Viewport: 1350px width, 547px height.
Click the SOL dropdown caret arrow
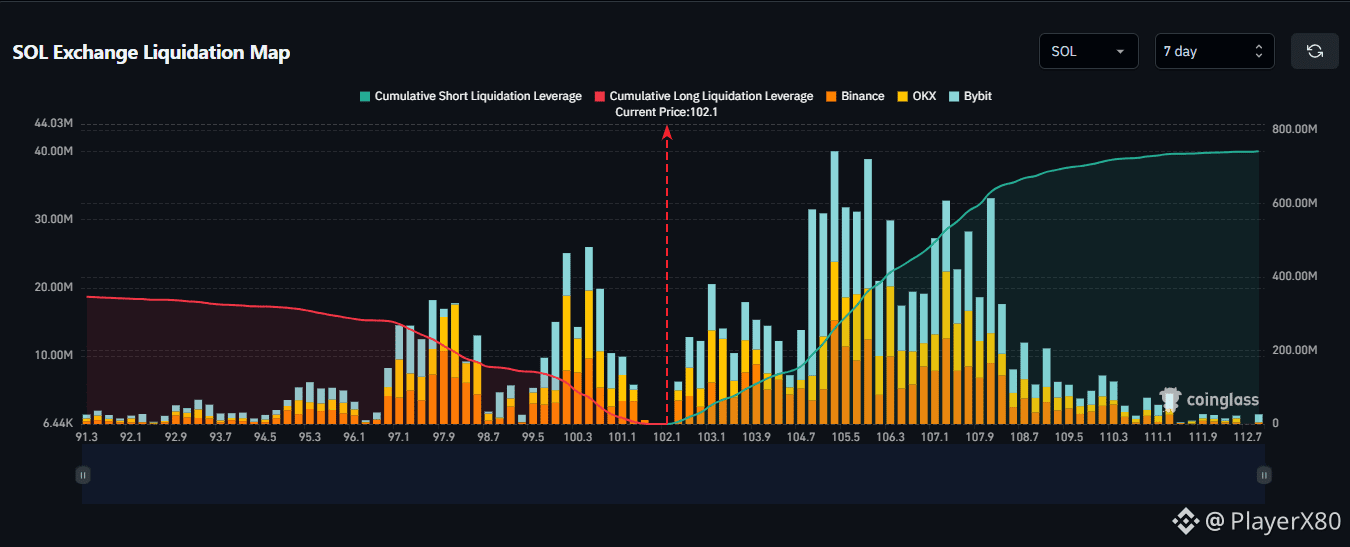(1120, 51)
